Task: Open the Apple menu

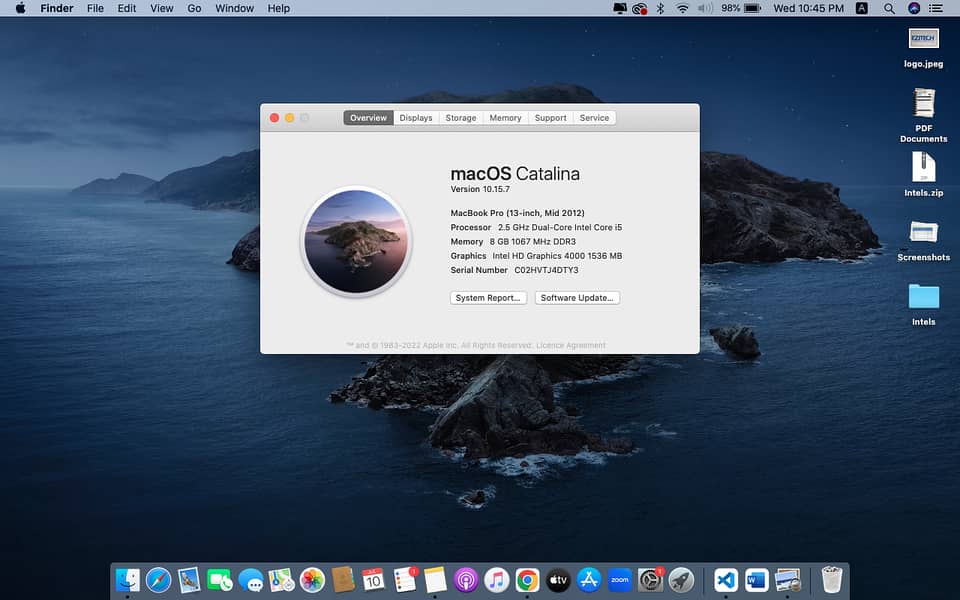Action: (20, 8)
